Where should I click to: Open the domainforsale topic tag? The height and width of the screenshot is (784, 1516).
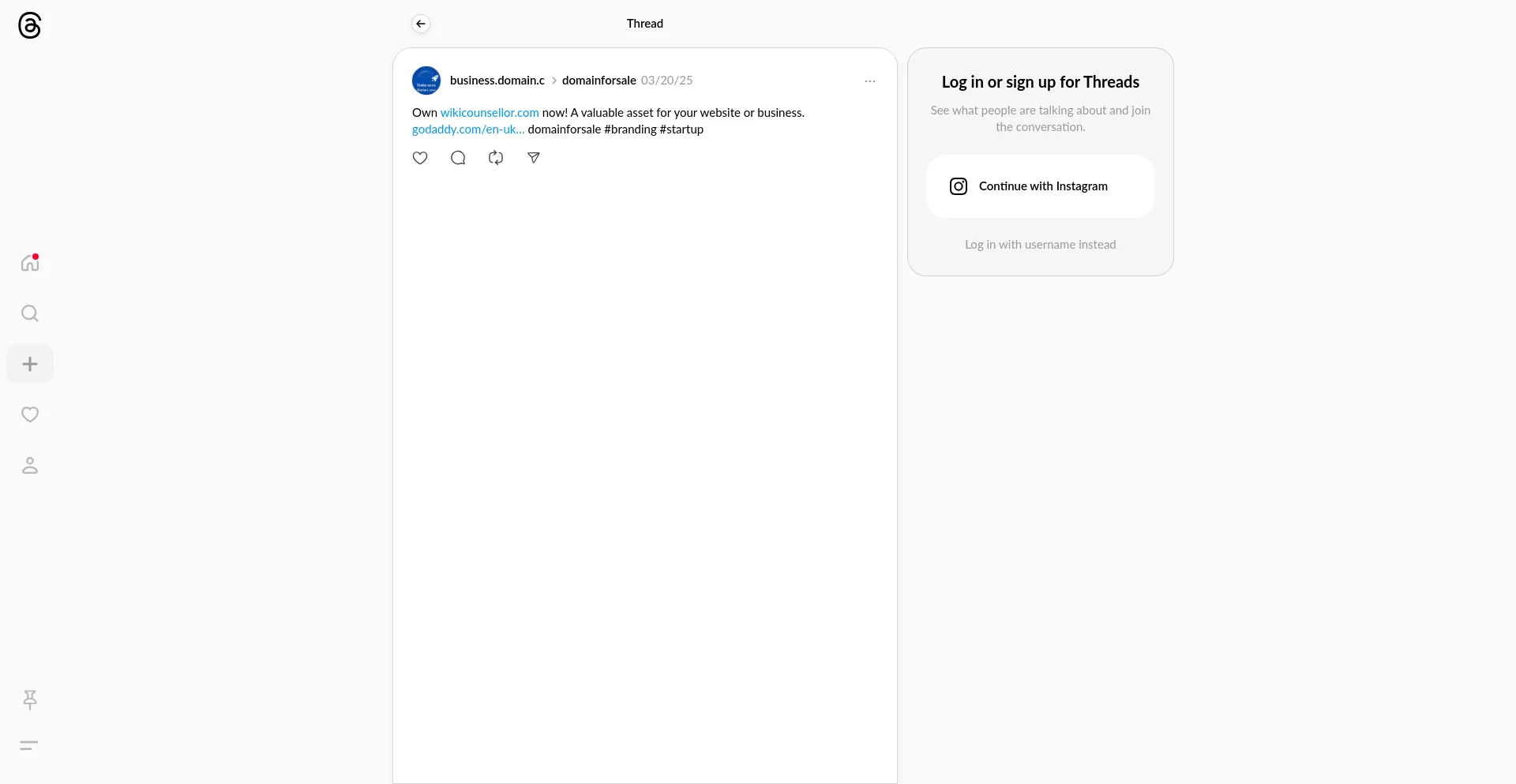click(599, 81)
